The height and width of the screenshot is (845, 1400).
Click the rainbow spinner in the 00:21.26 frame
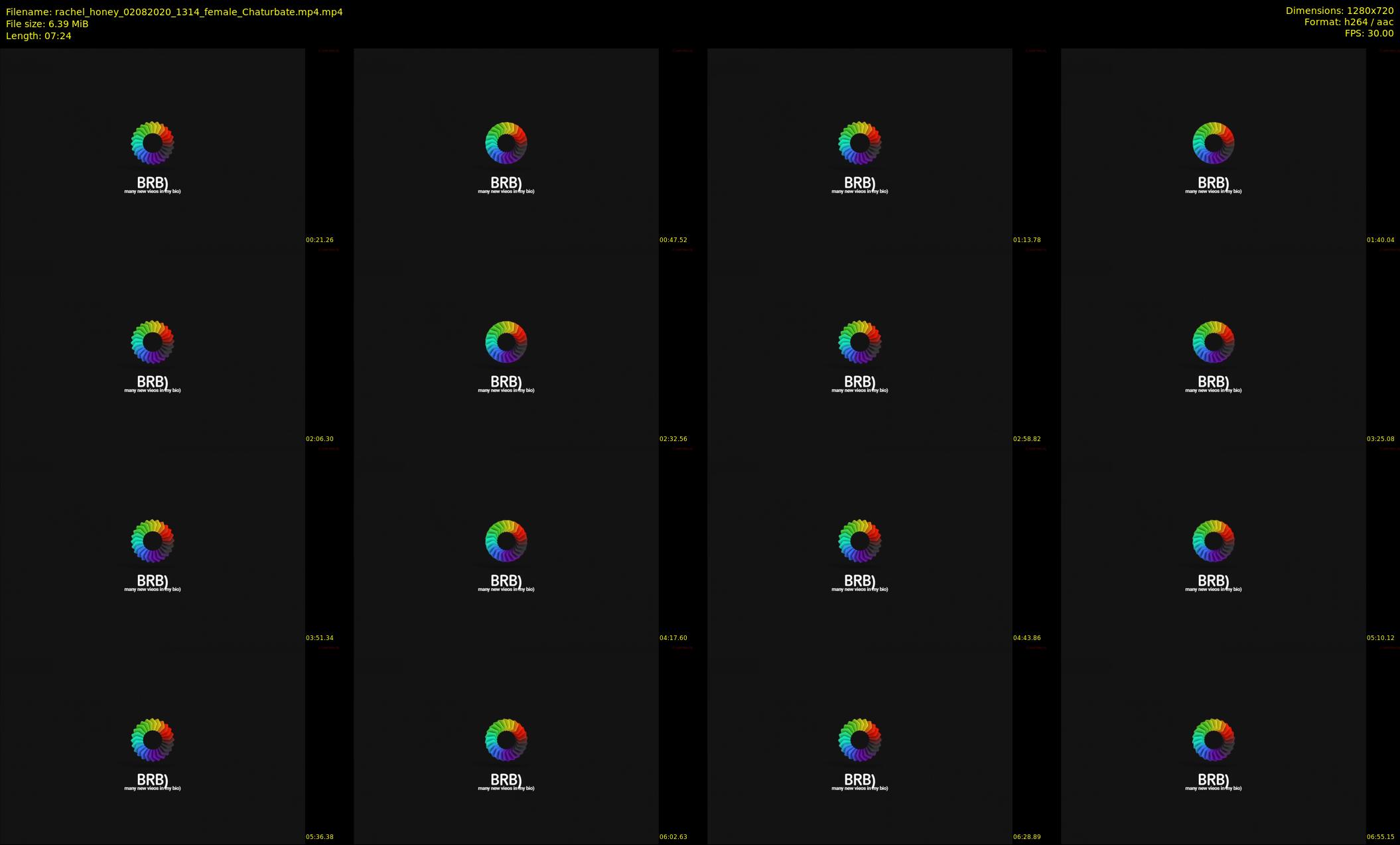point(153,143)
